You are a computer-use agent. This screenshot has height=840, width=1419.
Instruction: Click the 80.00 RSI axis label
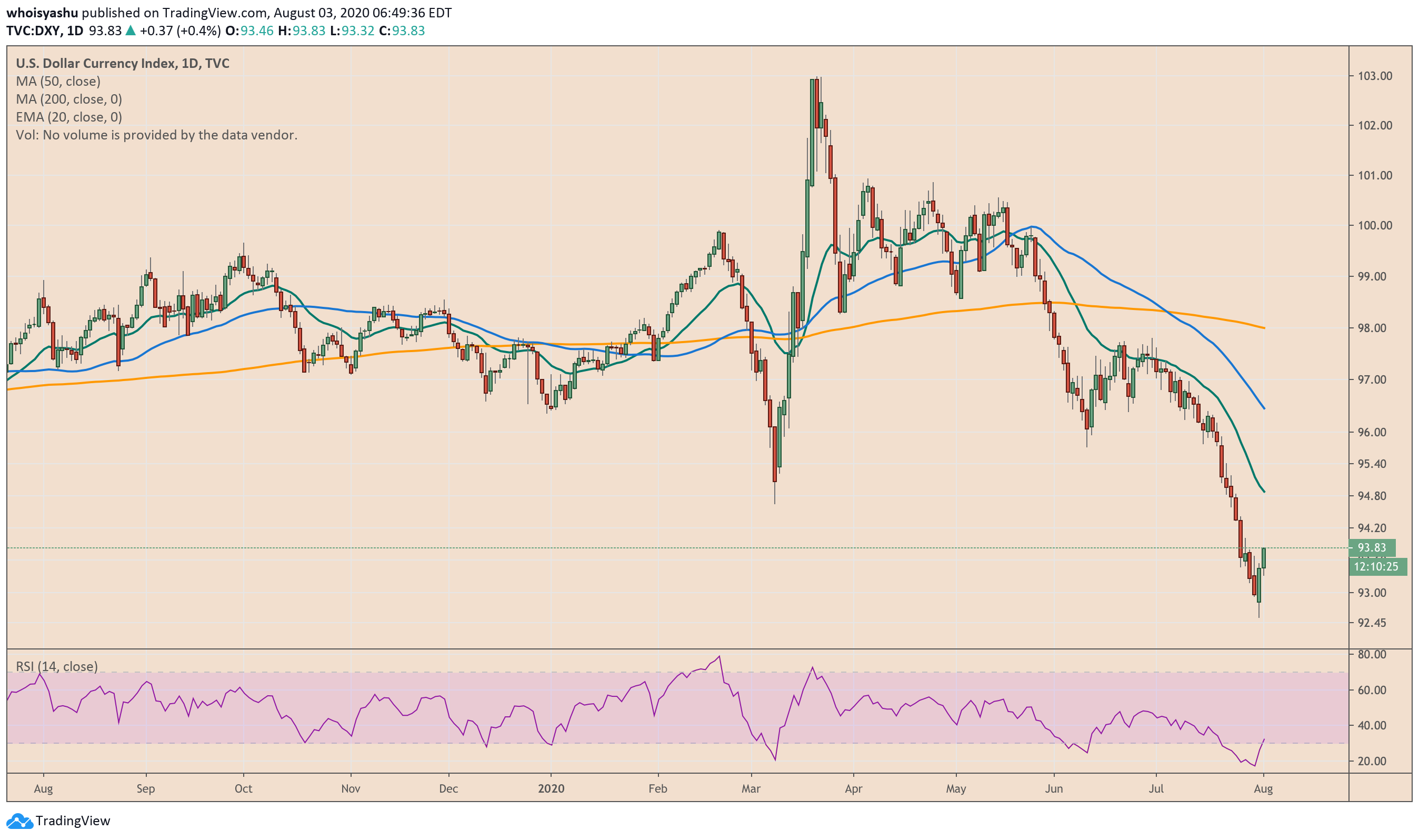click(x=1372, y=655)
